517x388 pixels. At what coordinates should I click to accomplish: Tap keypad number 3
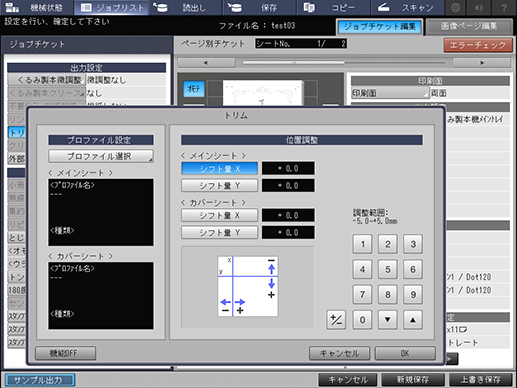click(x=413, y=244)
